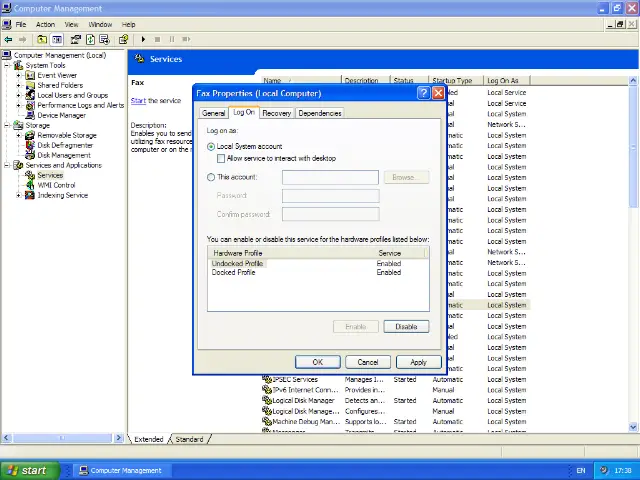This screenshot has width=640, height=480.
Task: Expand the Performance Logs and Alerts node
Action: (18, 105)
